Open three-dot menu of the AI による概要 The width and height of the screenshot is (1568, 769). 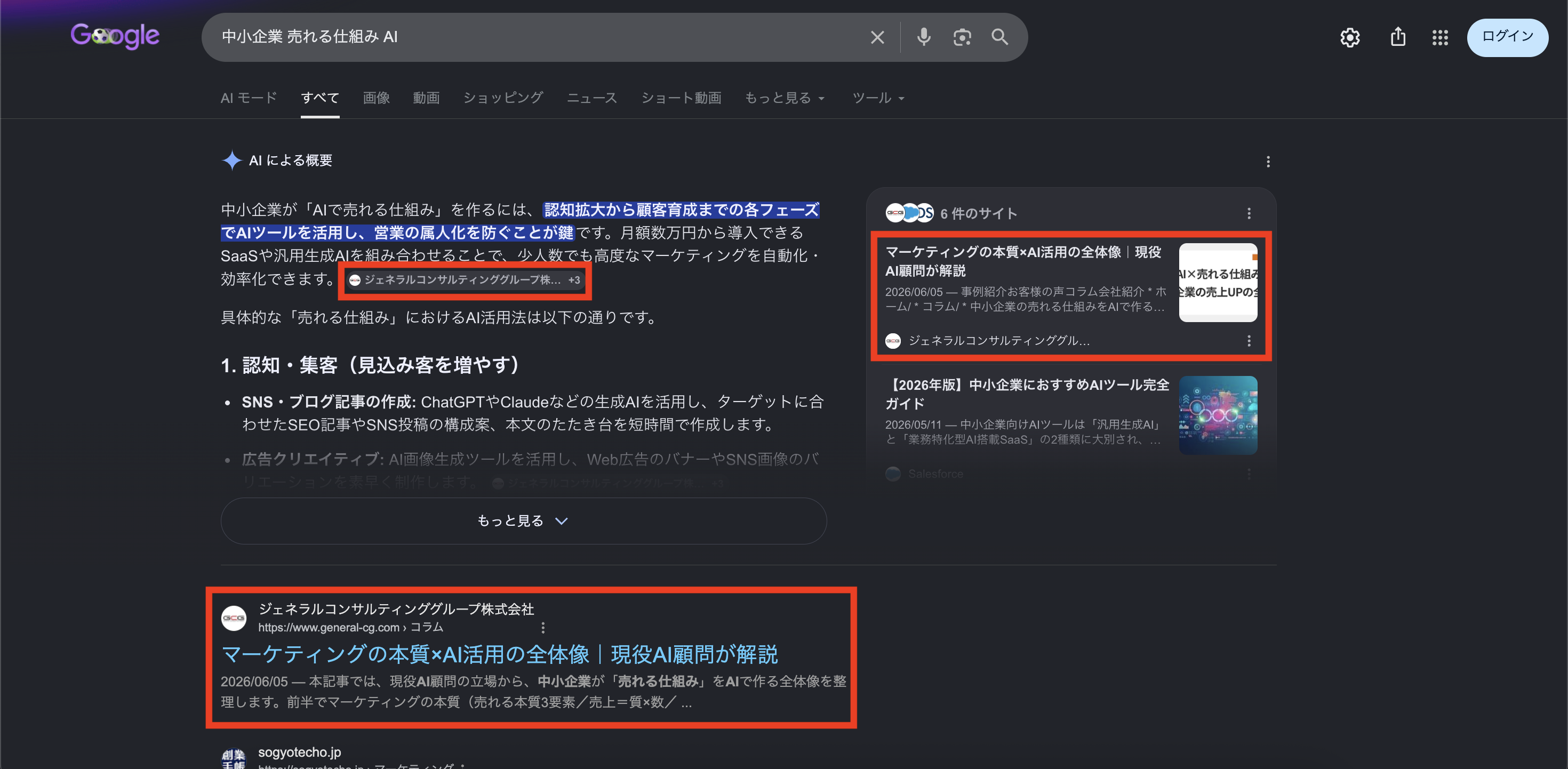1268,162
